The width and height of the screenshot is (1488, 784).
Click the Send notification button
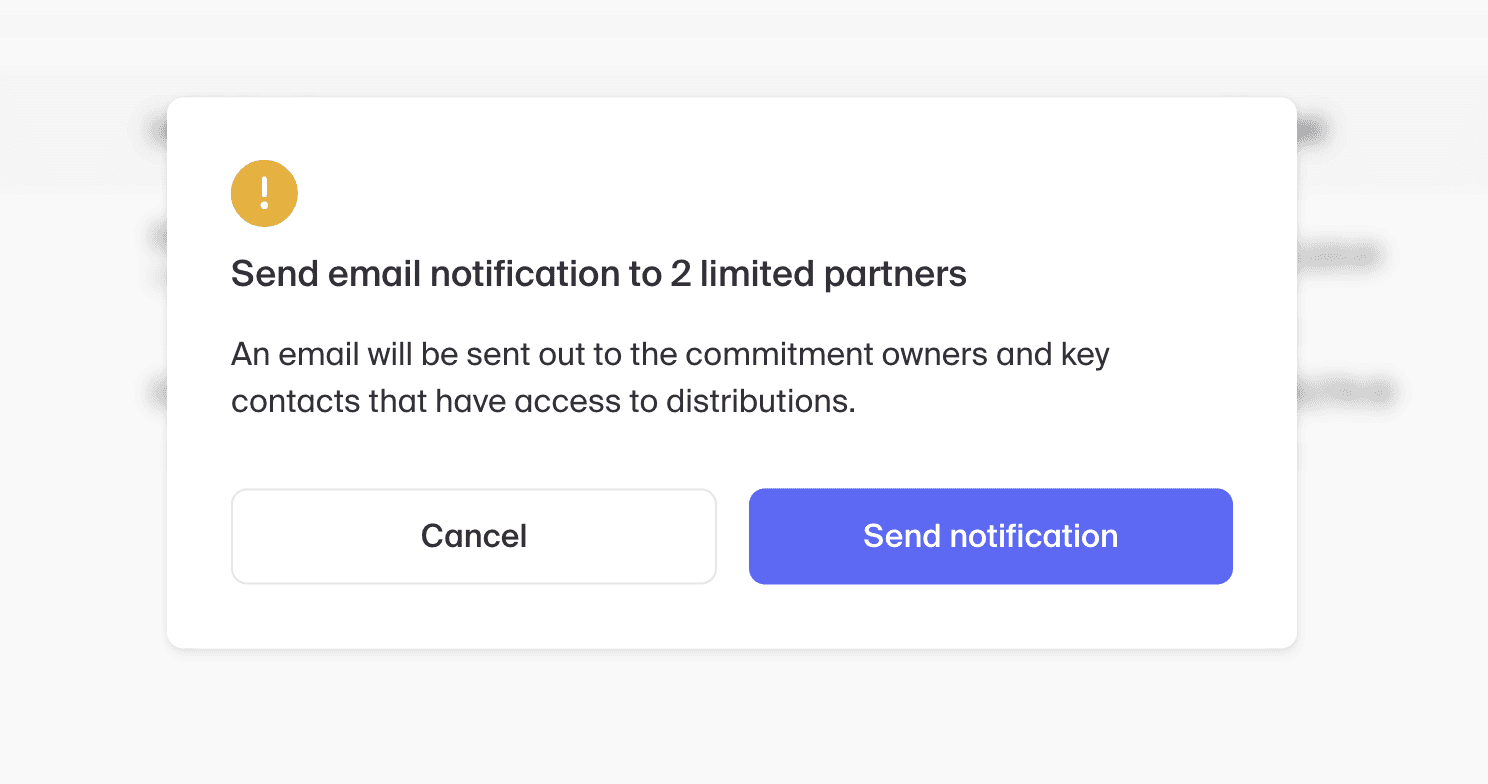[x=990, y=536]
